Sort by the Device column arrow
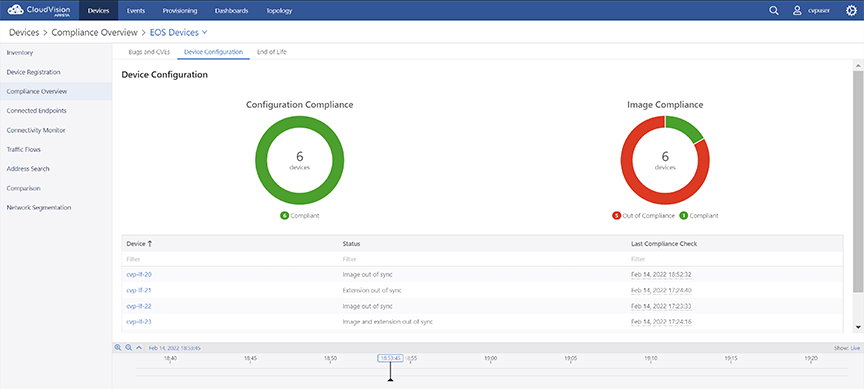 150,244
